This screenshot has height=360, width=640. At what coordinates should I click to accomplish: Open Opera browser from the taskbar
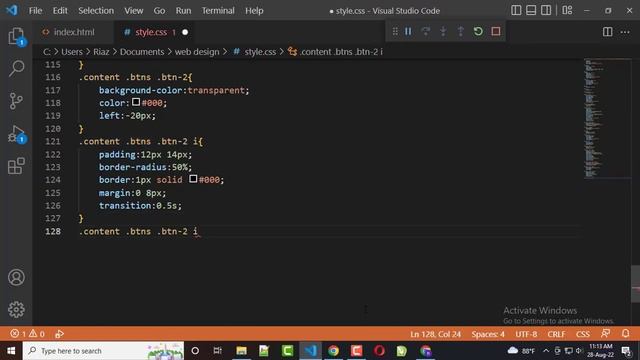(379, 351)
